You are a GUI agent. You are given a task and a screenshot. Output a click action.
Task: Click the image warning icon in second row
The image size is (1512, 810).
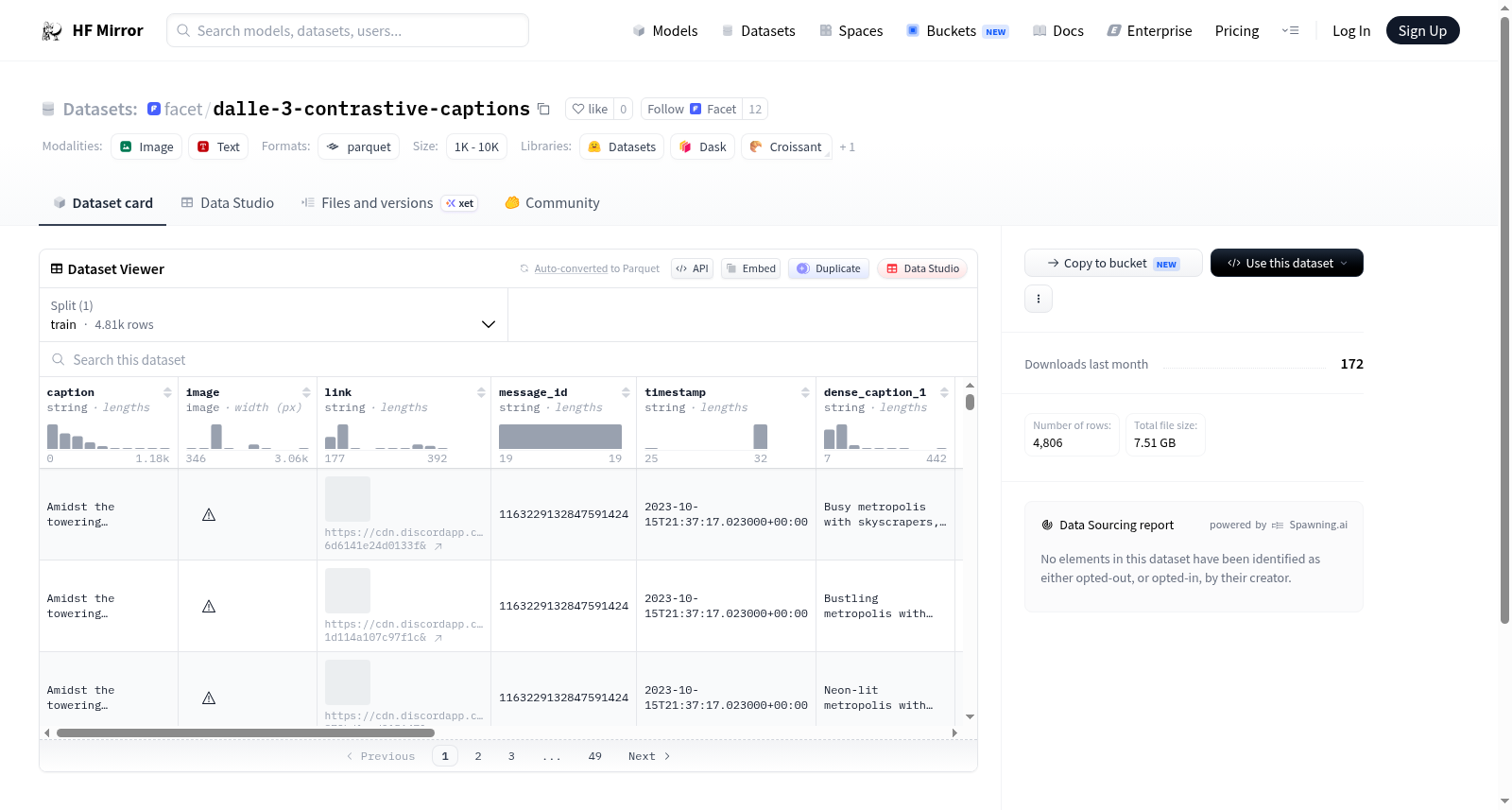(x=209, y=607)
